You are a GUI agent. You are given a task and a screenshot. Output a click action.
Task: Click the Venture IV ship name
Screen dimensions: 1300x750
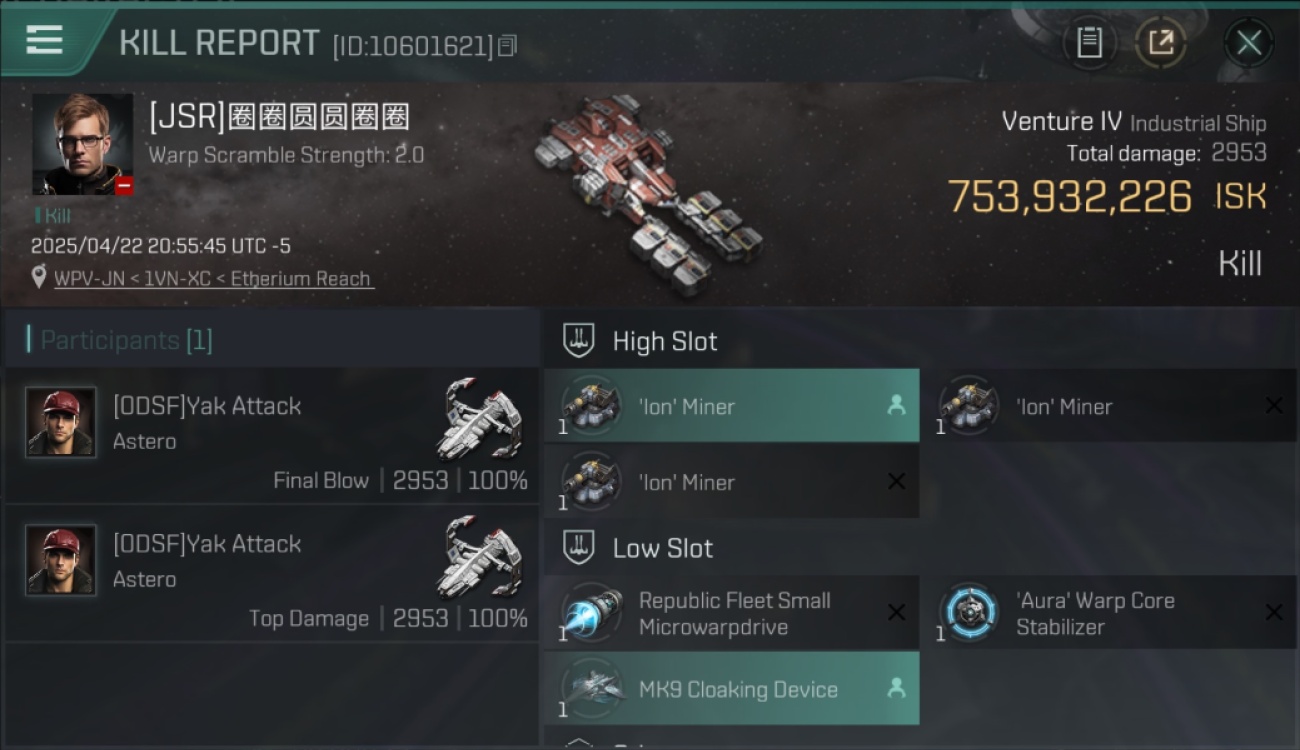click(x=1061, y=122)
